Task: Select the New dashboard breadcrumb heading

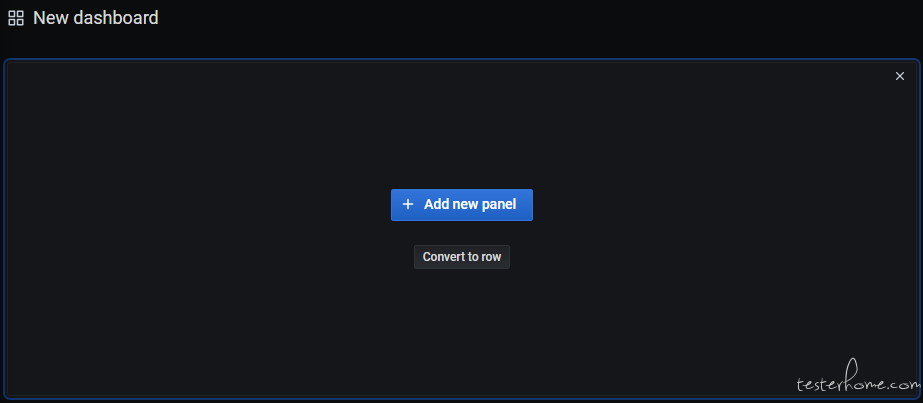Action: pyautogui.click(x=95, y=18)
